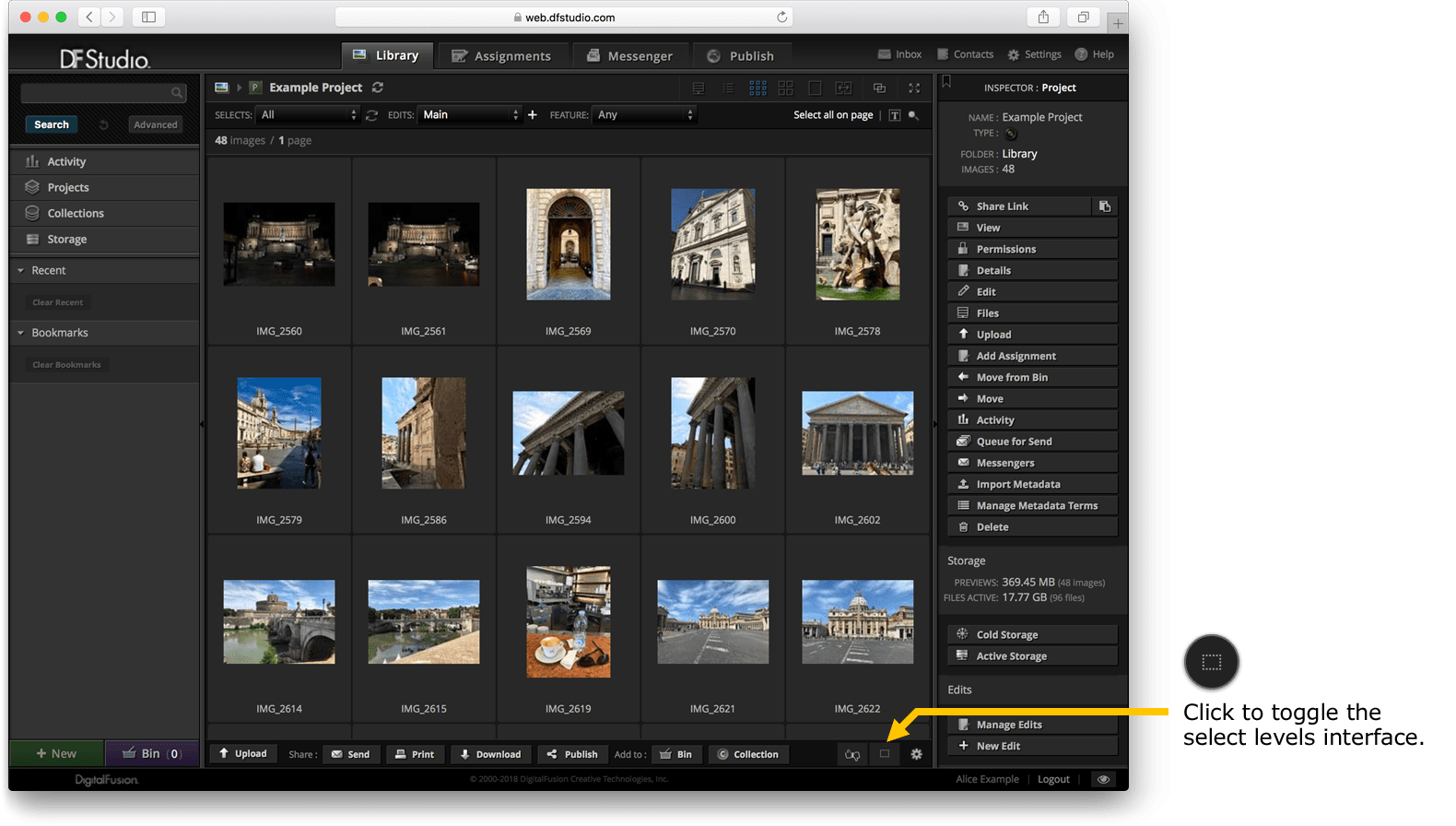This screenshot has height=826, width=1456.
Task: Switch to the Publish tab
Action: 741,55
